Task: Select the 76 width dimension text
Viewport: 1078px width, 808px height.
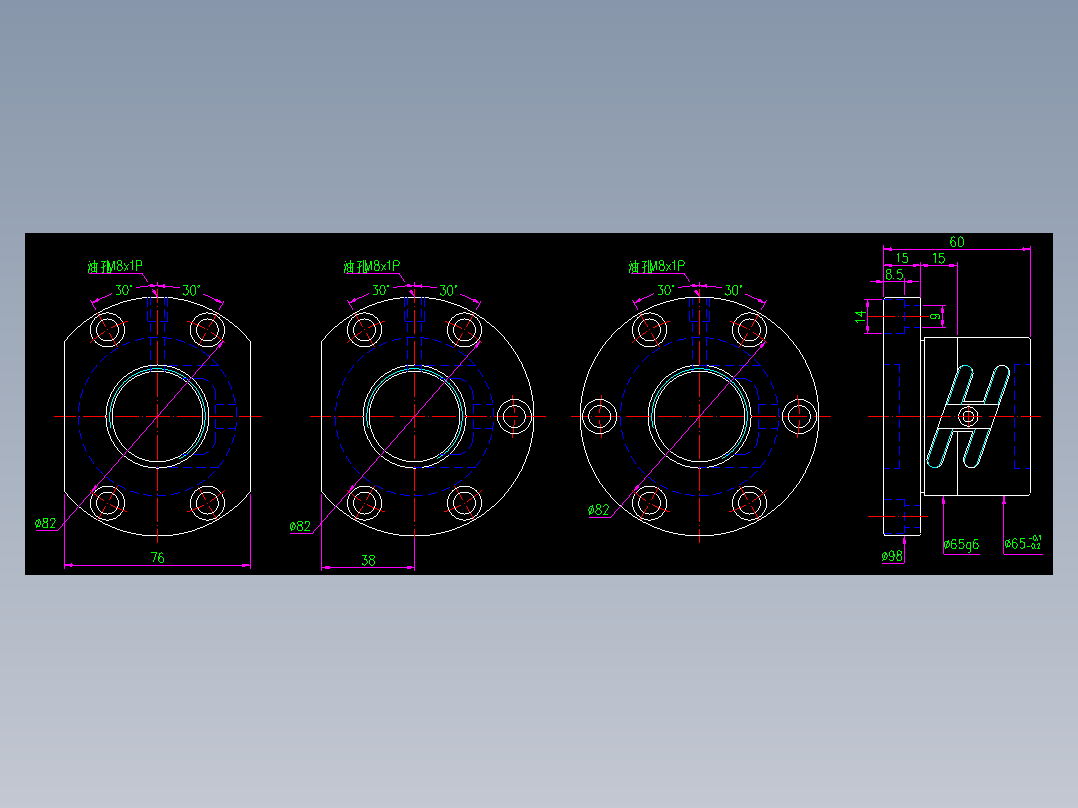Action: (x=157, y=558)
